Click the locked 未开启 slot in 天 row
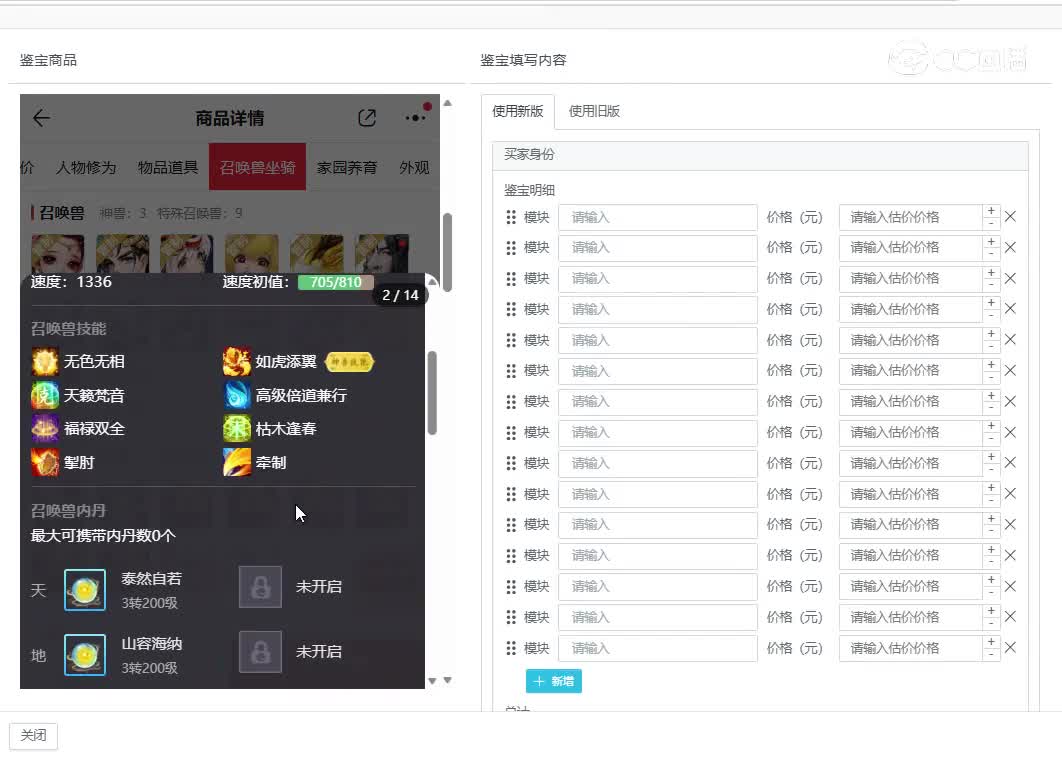1062x760 pixels. (261, 587)
